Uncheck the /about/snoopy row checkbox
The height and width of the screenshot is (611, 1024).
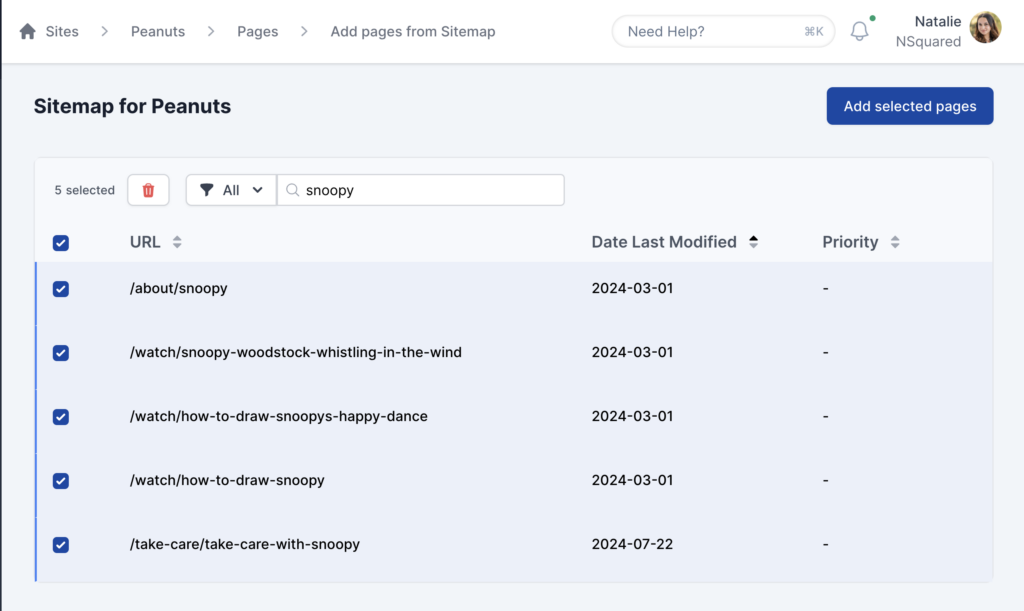pyautogui.click(x=60, y=289)
